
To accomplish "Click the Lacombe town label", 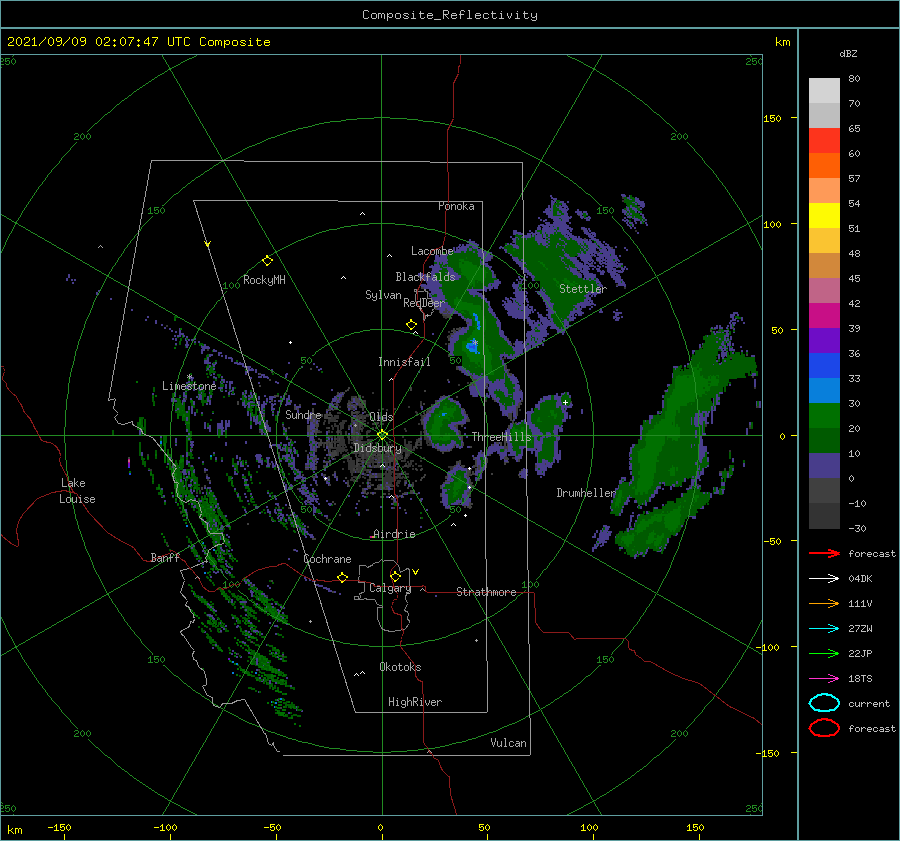I will (x=432, y=251).
